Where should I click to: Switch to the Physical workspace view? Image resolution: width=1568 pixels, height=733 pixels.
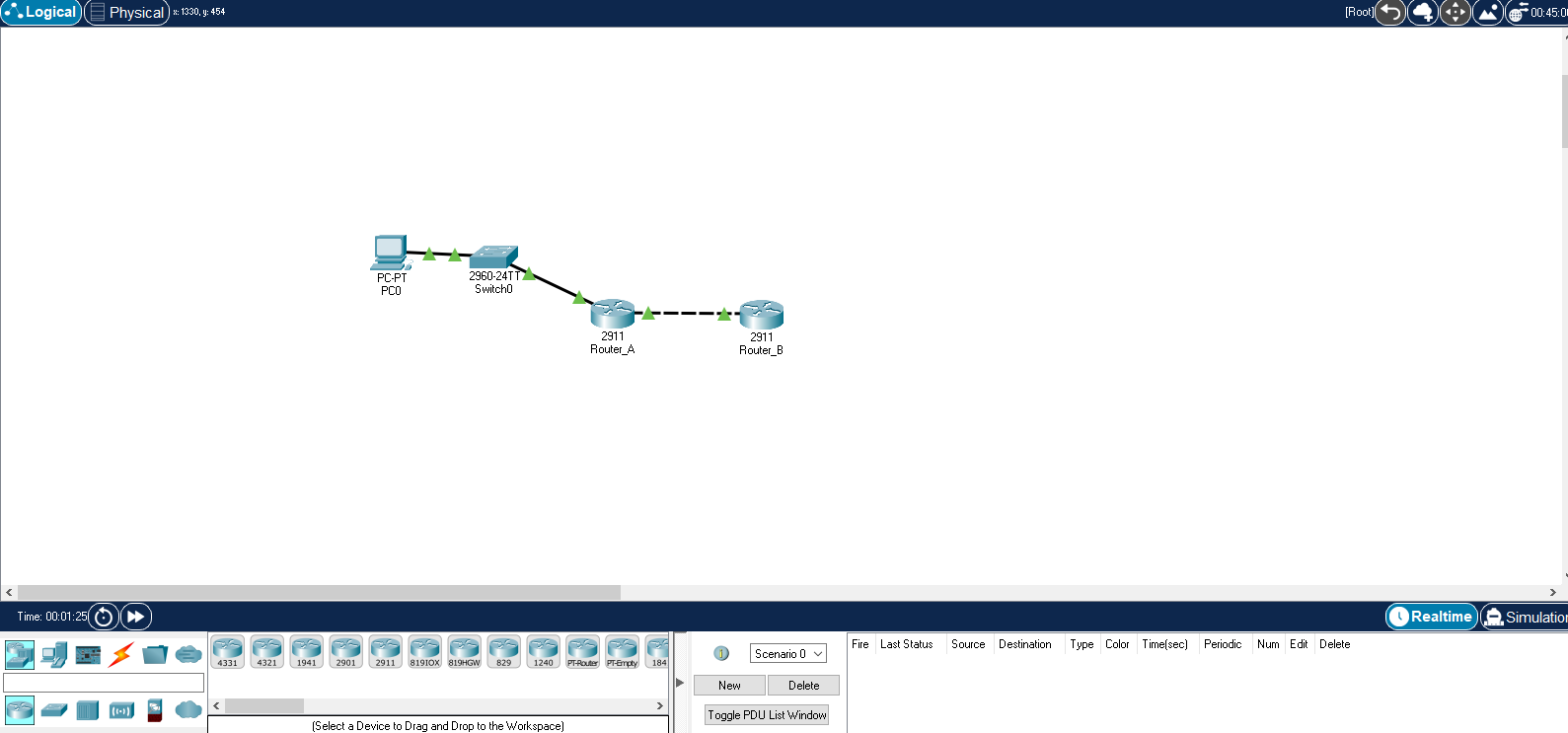[126, 12]
